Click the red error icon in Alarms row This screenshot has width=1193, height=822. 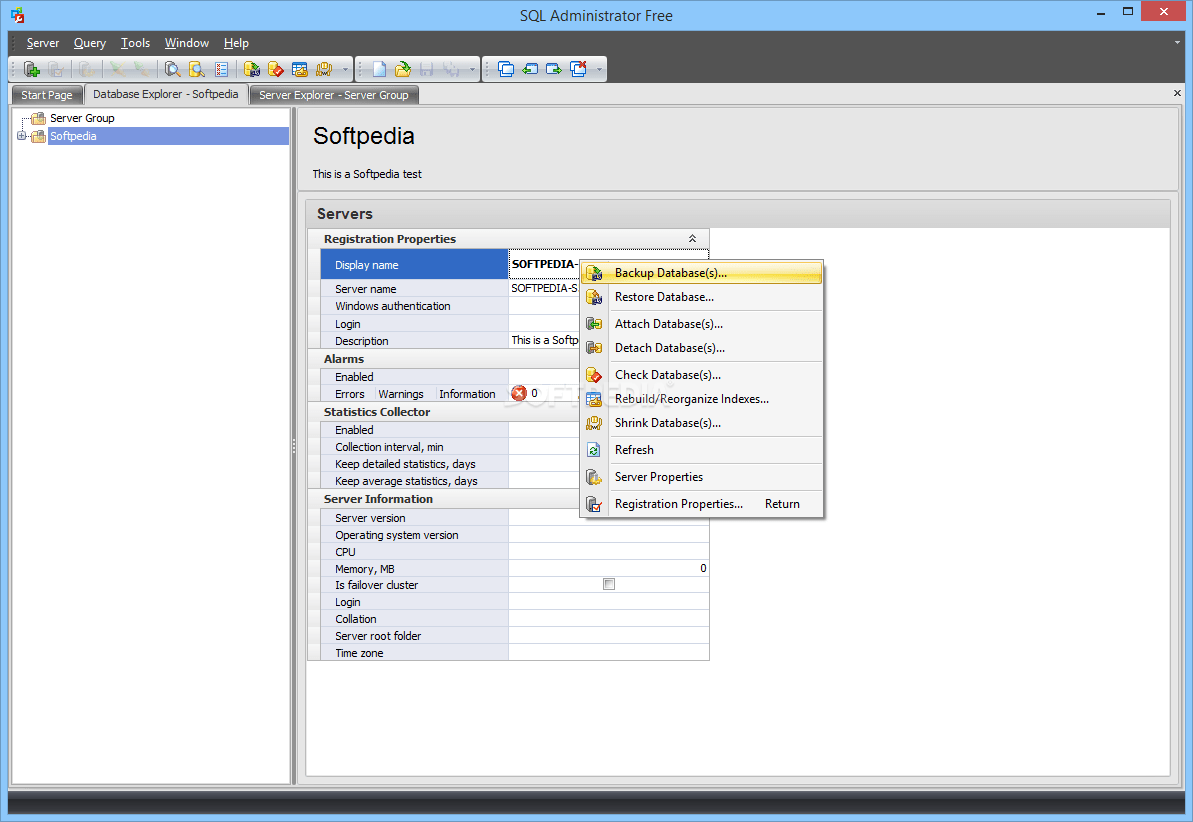point(519,393)
